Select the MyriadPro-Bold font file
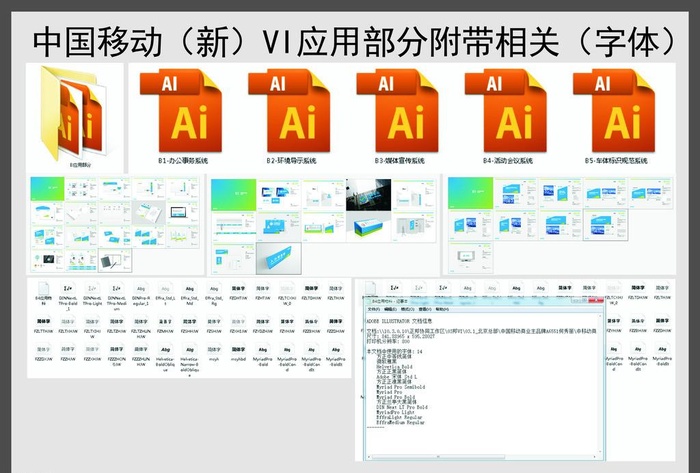The width and height of the screenshot is (700, 473). point(262,356)
